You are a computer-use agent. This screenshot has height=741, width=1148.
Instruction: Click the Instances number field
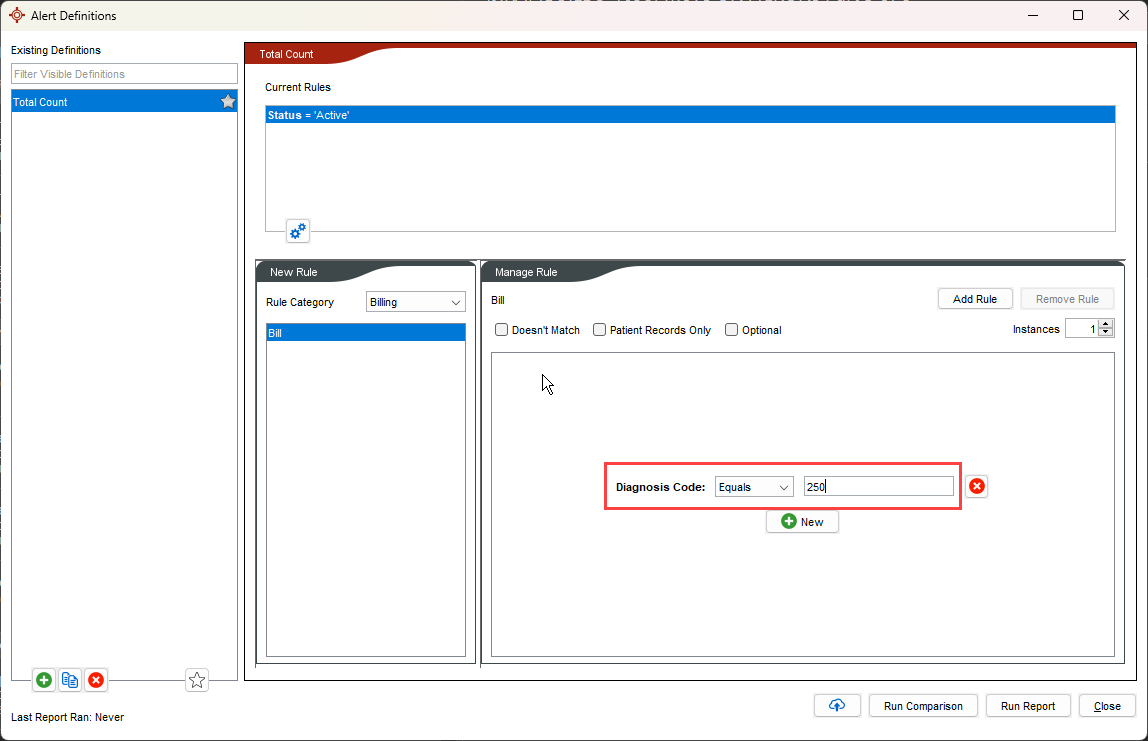point(1082,329)
